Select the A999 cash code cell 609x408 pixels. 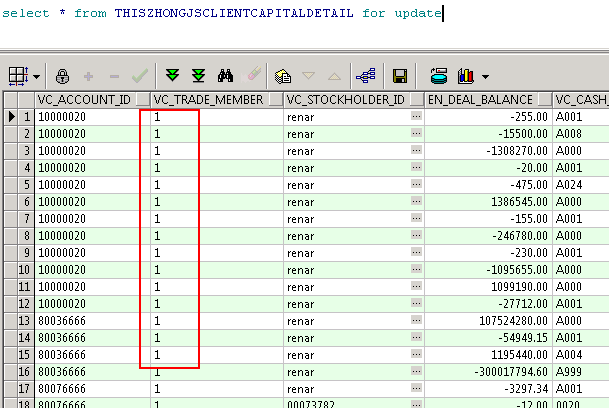pyautogui.click(x=581, y=371)
